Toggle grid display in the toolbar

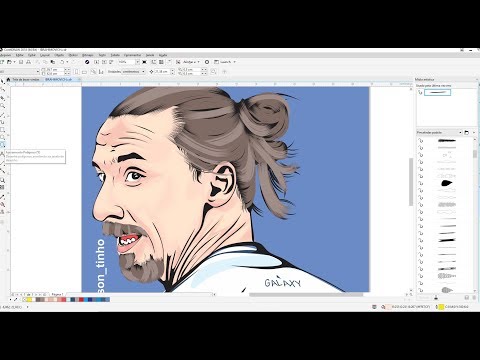[161, 62]
